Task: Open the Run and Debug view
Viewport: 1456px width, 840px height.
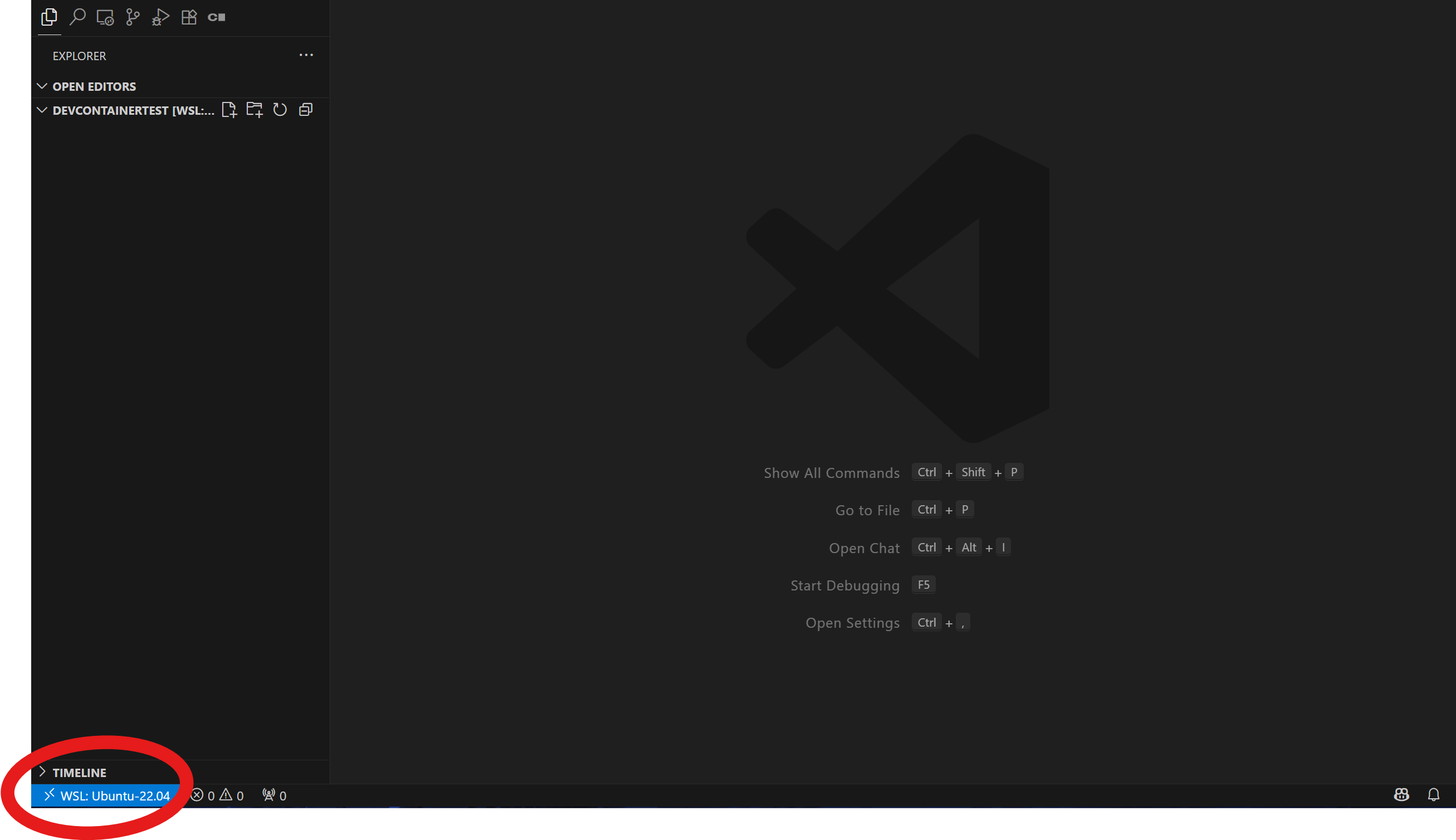Action: pyautogui.click(x=160, y=17)
